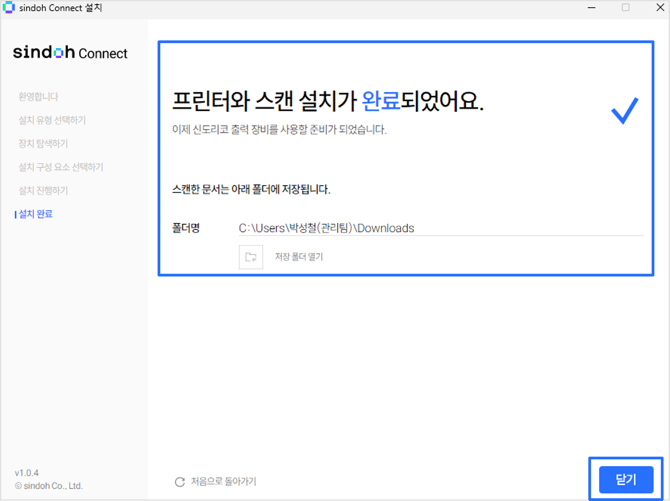
Task: Click the 처음으로 돌아가기 link
Action: [223, 481]
